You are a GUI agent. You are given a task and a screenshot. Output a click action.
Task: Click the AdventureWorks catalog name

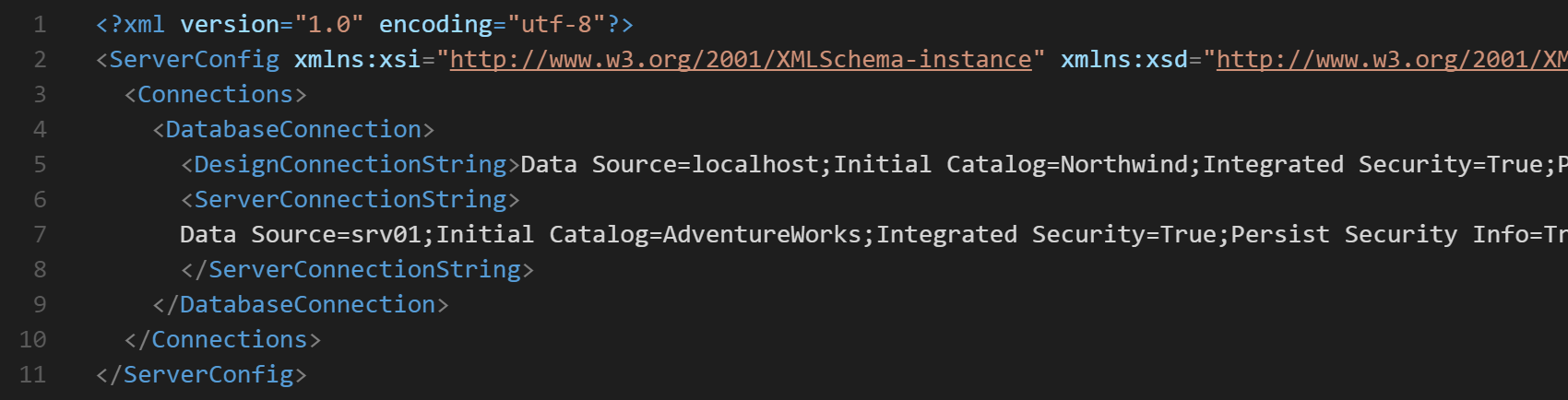pos(762,235)
